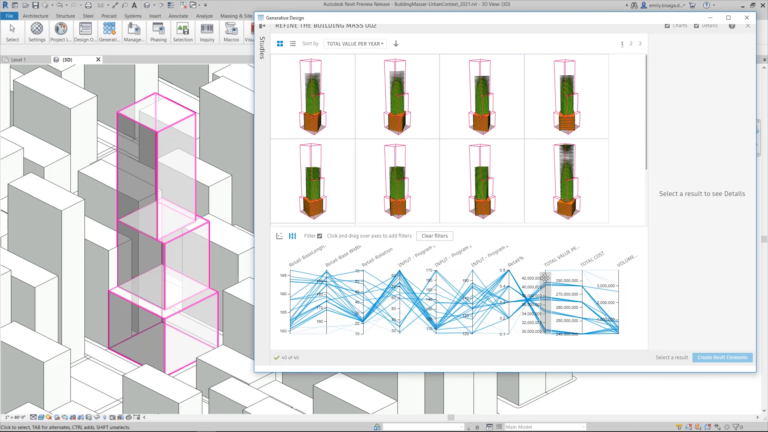Image resolution: width=768 pixels, height=432 pixels.
Task: Switch to the Systems ribbon tab
Action: 132,16
